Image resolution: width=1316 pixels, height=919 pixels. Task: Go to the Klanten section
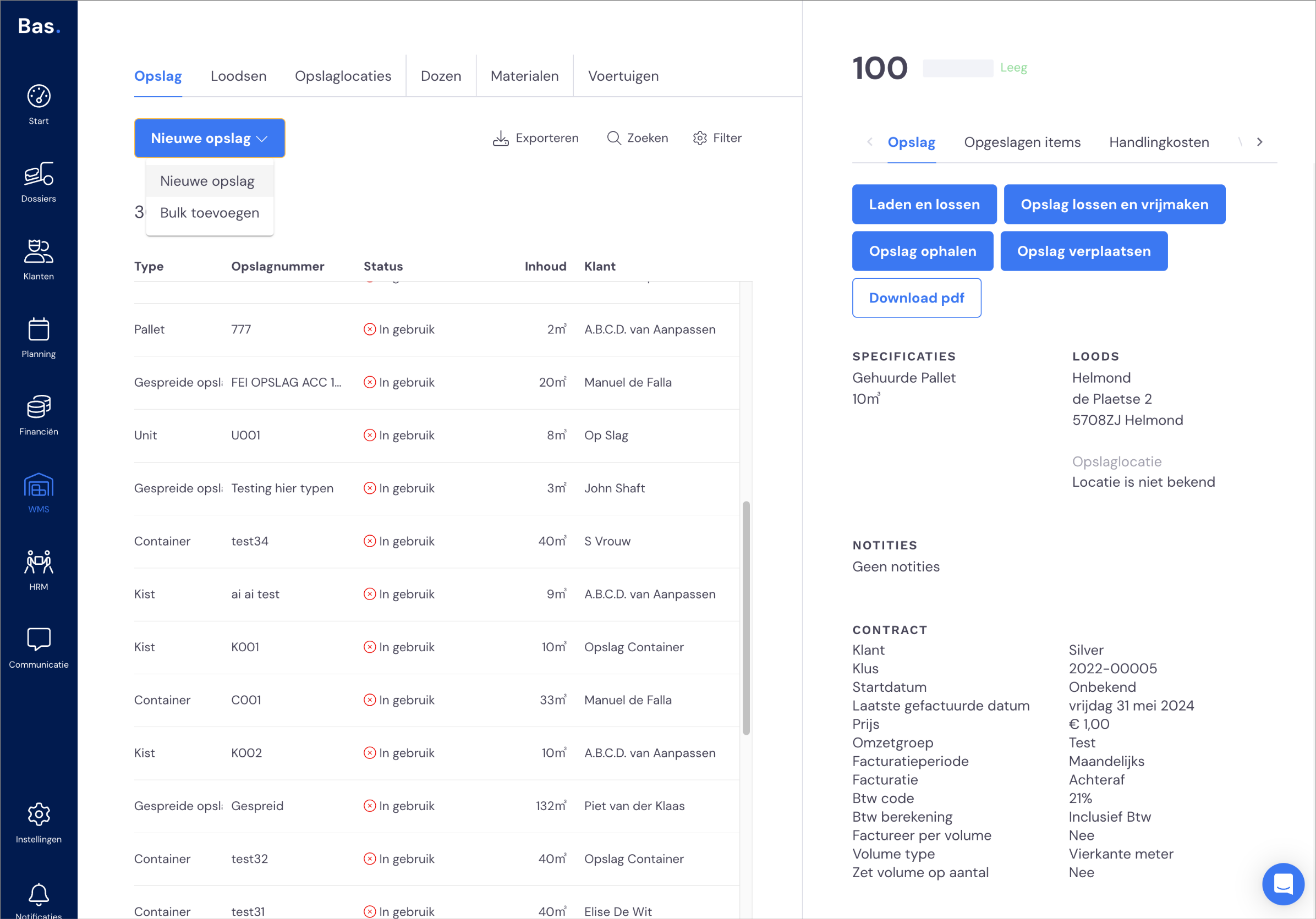click(x=39, y=260)
